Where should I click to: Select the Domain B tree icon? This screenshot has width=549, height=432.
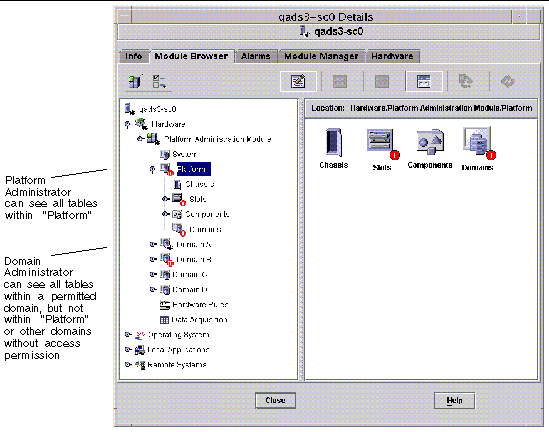coord(167,260)
